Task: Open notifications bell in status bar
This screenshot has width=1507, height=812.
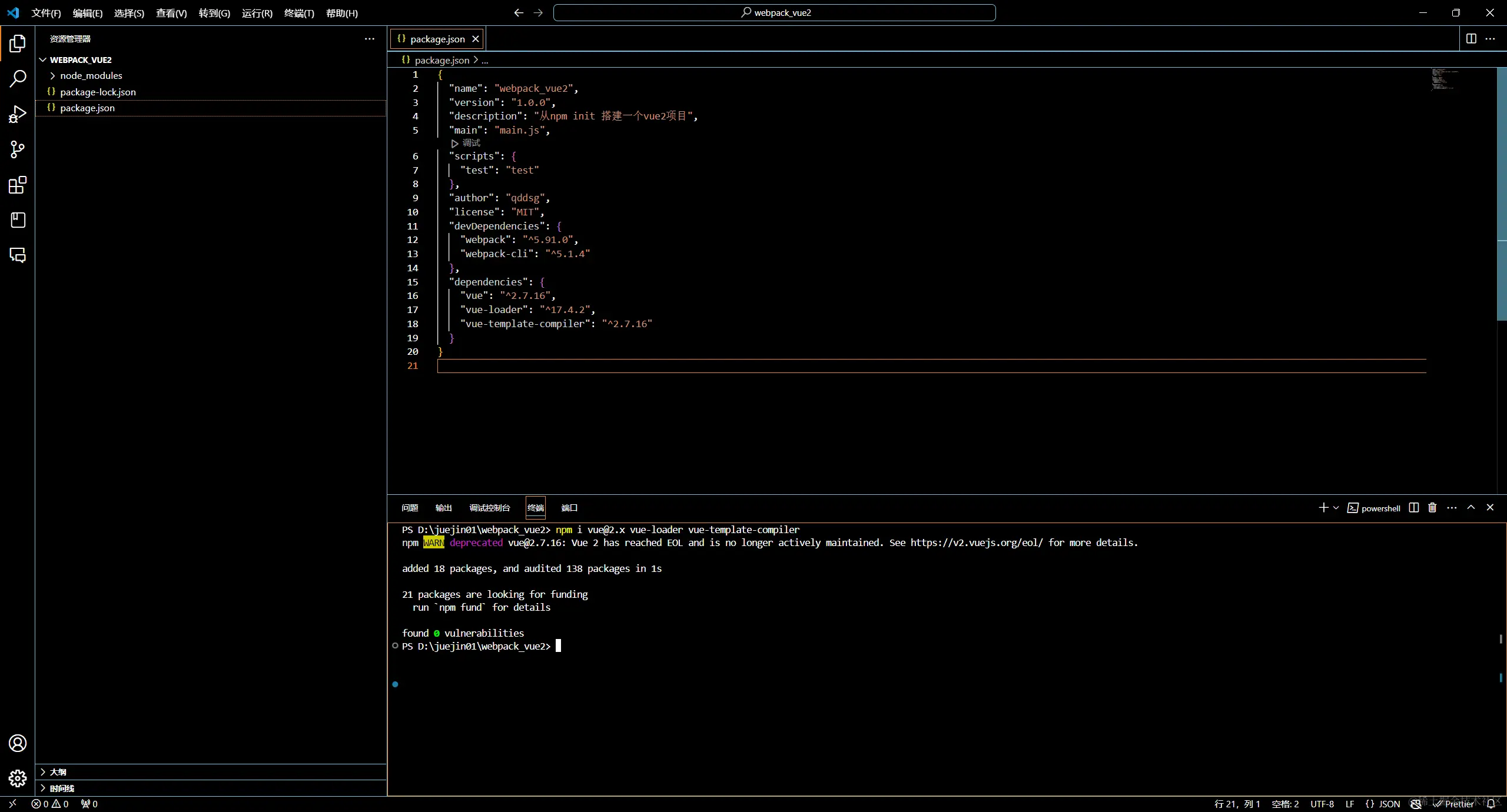Action: pyautogui.click(x=1491, y=804)
